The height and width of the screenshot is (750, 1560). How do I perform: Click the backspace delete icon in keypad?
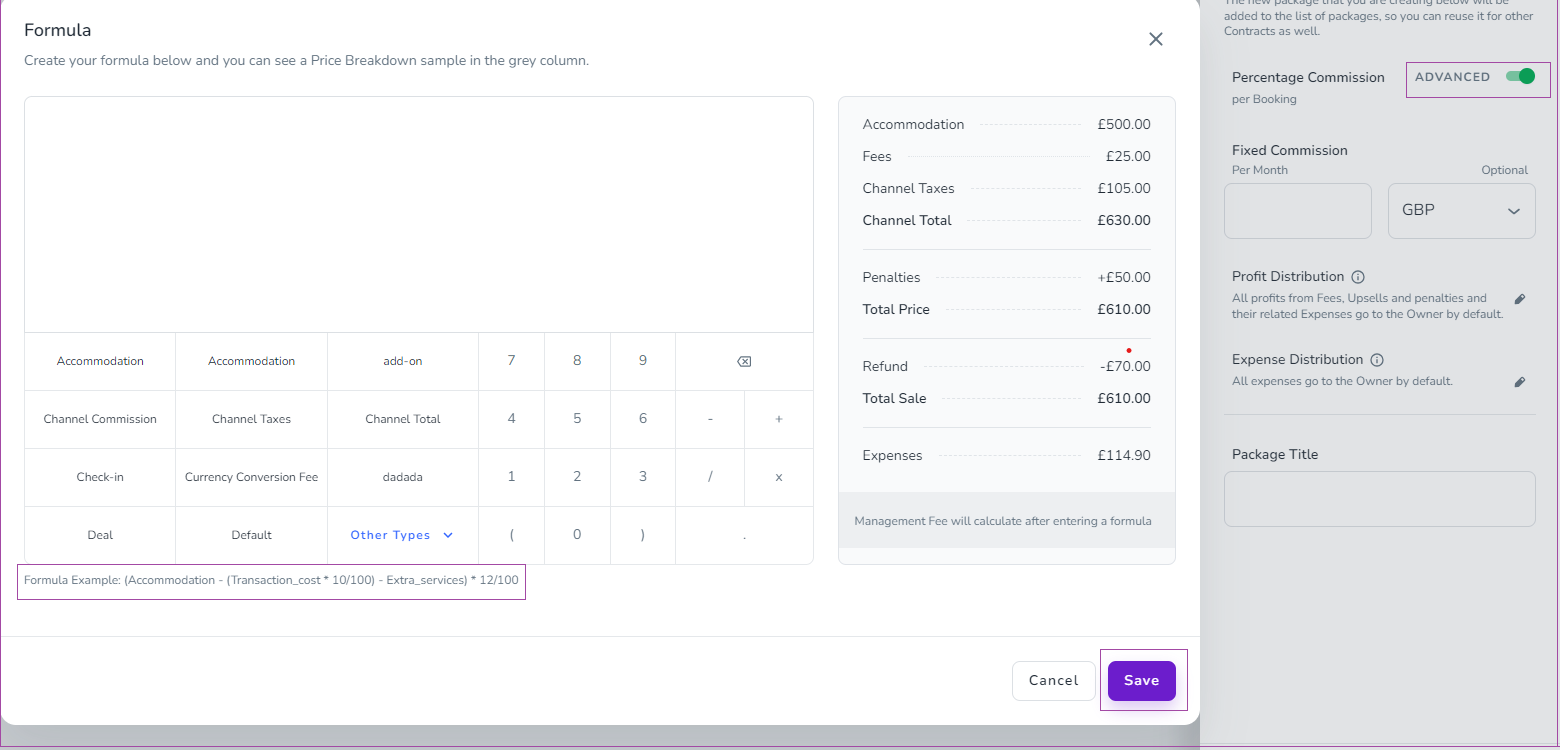(x=744, y=362)
